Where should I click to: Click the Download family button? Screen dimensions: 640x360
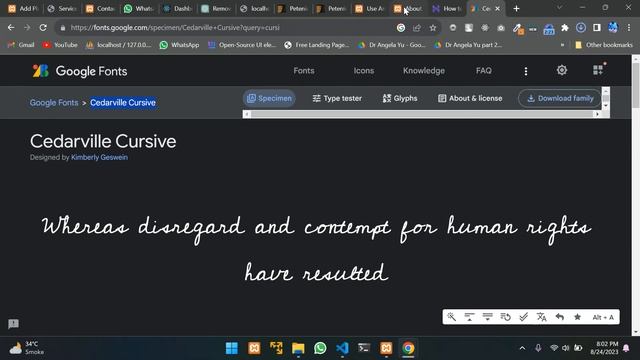point(560,98)
